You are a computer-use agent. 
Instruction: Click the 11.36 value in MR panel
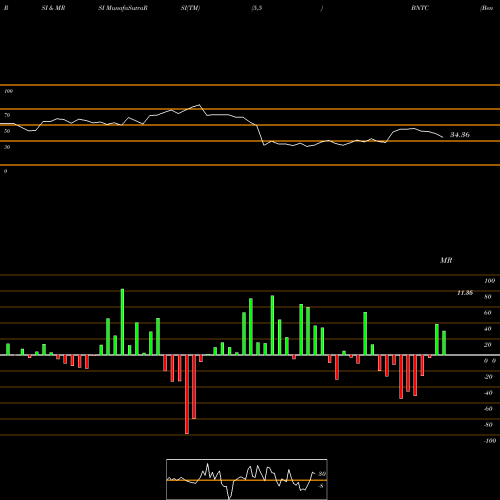(465, 293)
